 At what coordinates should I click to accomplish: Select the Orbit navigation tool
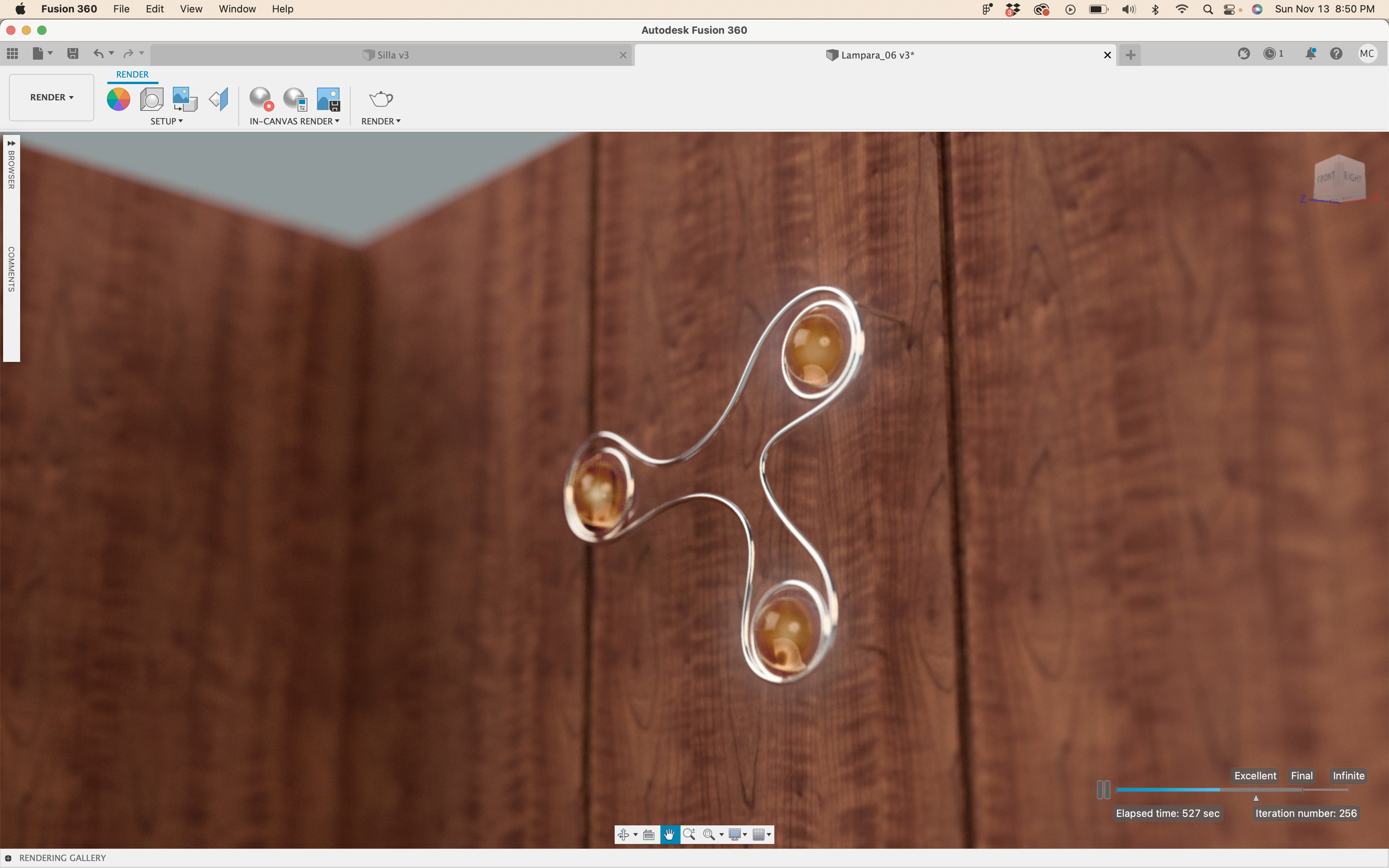[x=624, y=834]
